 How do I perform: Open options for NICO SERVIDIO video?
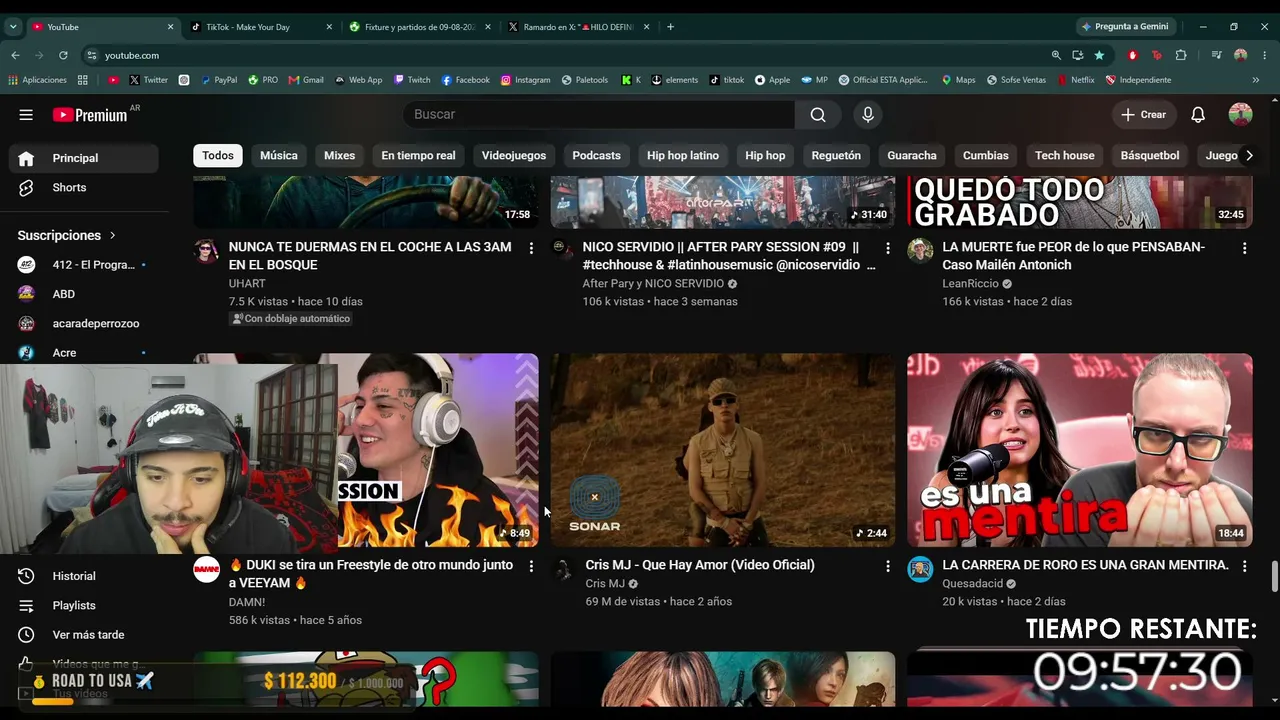[887, 248]
